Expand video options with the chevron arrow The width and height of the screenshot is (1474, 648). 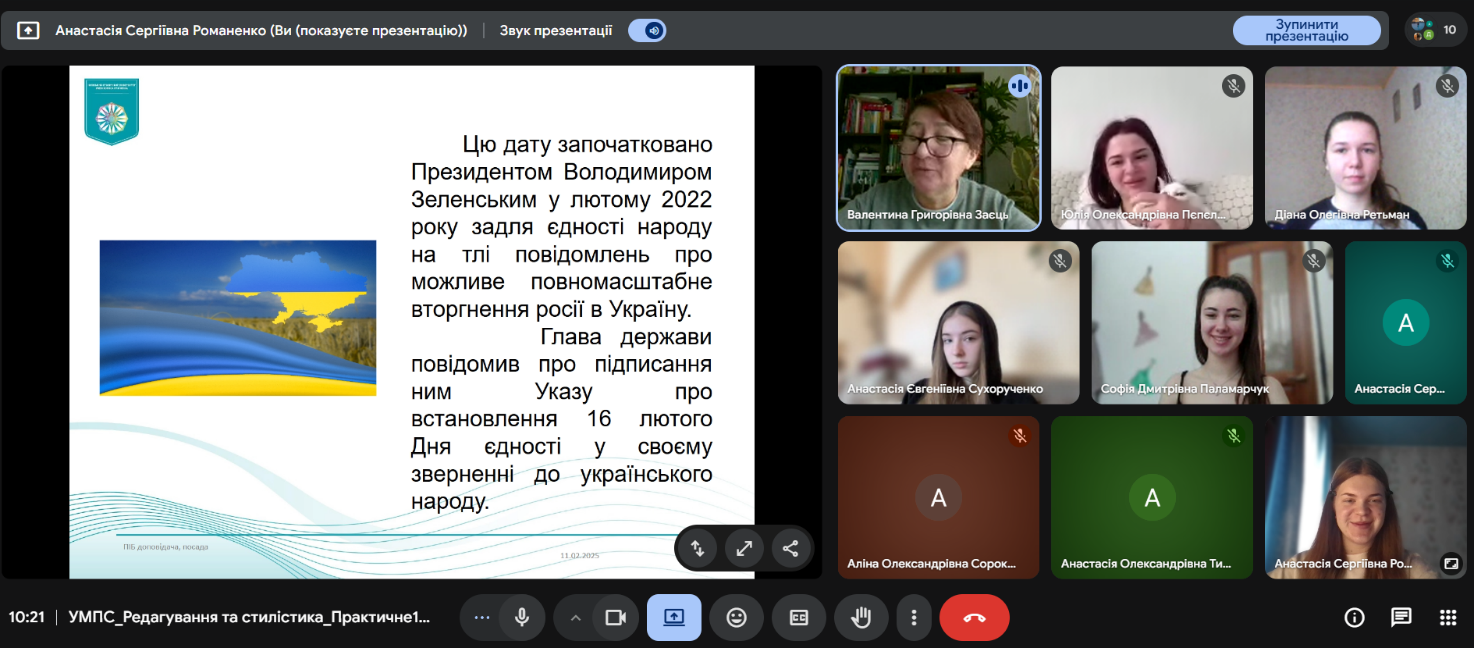coord(575,618)
